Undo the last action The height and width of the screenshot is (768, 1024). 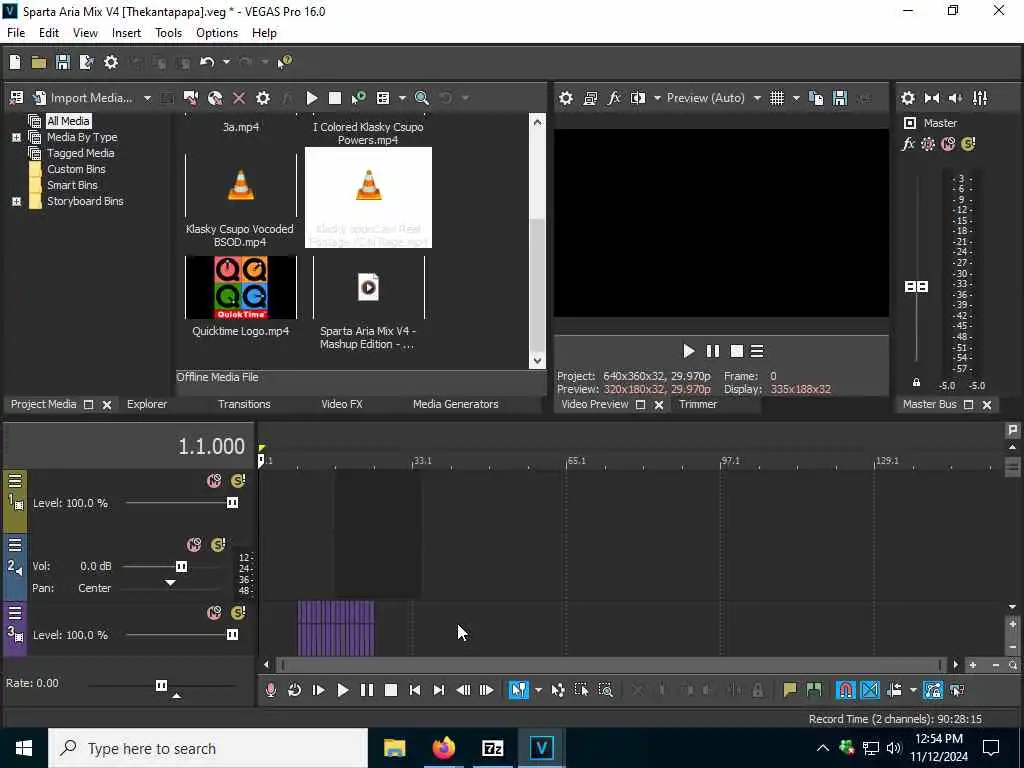[x=207, y=62]
